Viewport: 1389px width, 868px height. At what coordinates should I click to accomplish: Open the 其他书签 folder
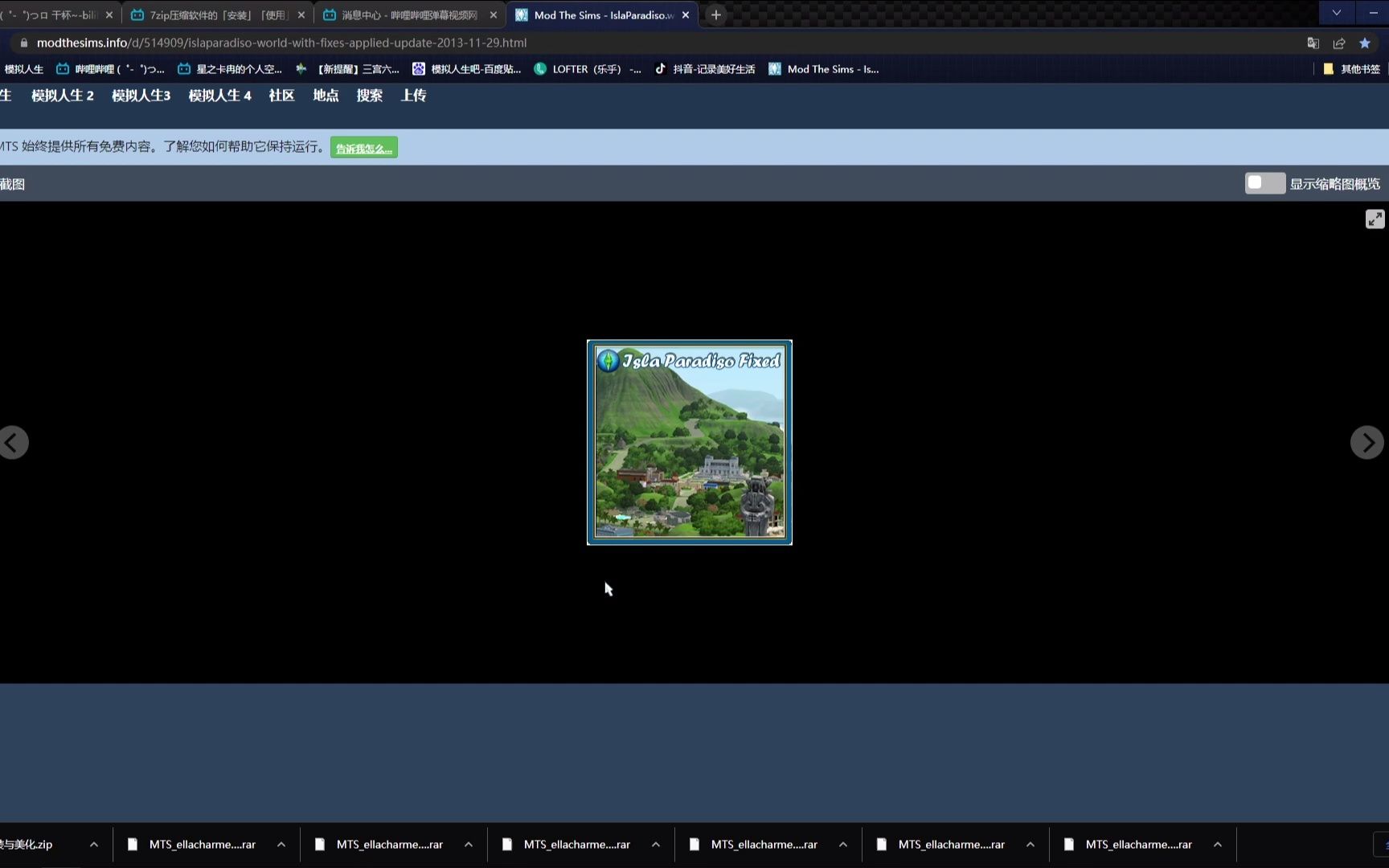1351,69
